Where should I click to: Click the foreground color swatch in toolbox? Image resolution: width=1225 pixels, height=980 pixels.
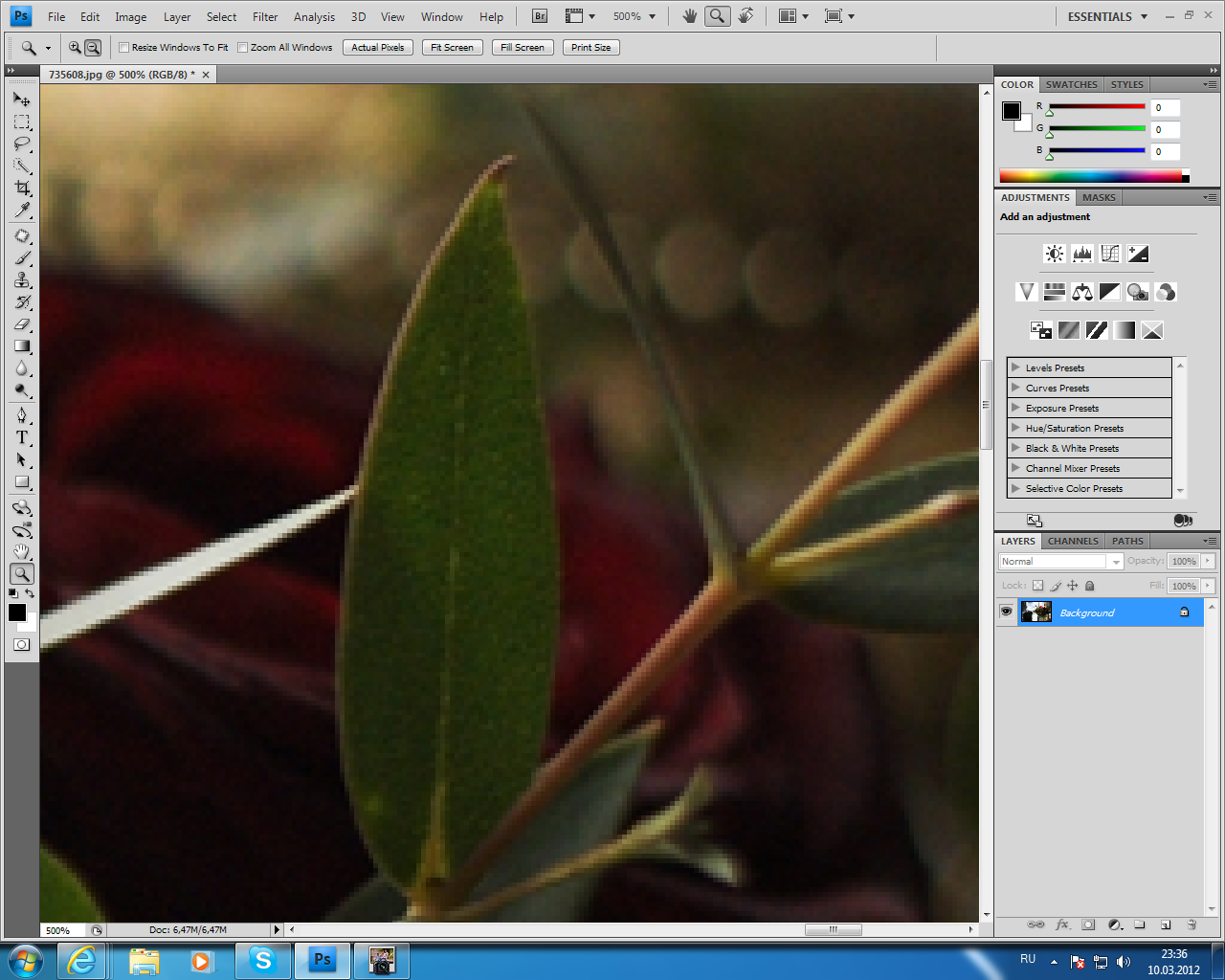coord(17,612)
